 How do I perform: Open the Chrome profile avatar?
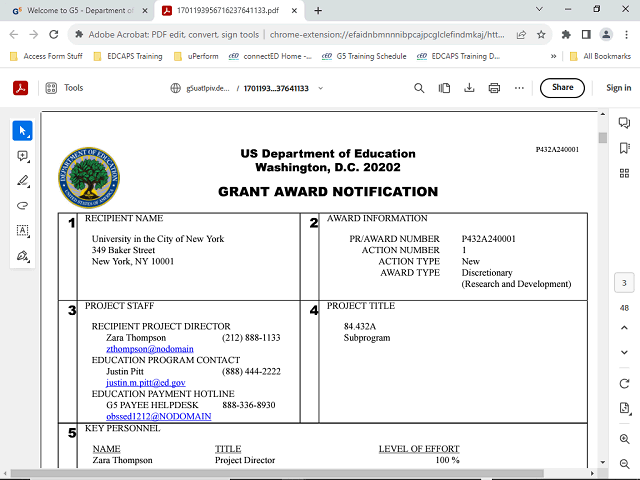coord(606,35)
